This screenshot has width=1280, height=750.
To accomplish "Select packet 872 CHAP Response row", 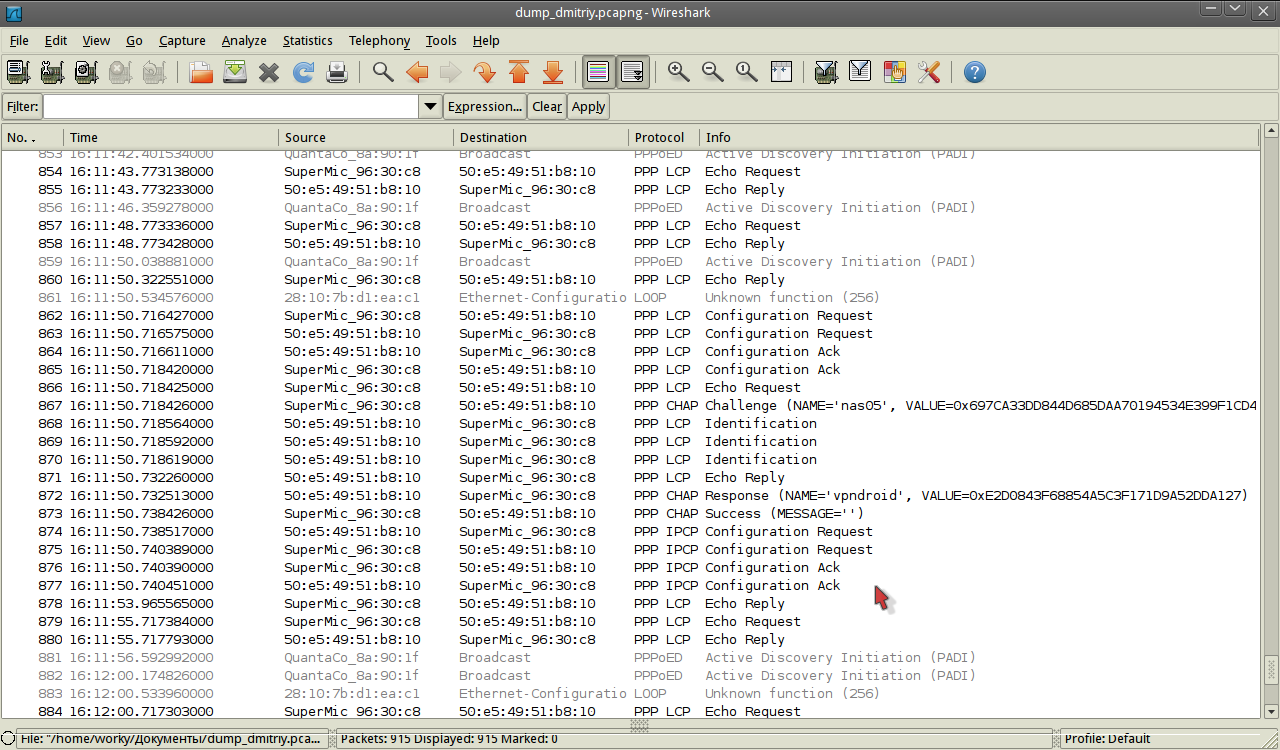I will point(630,495).
